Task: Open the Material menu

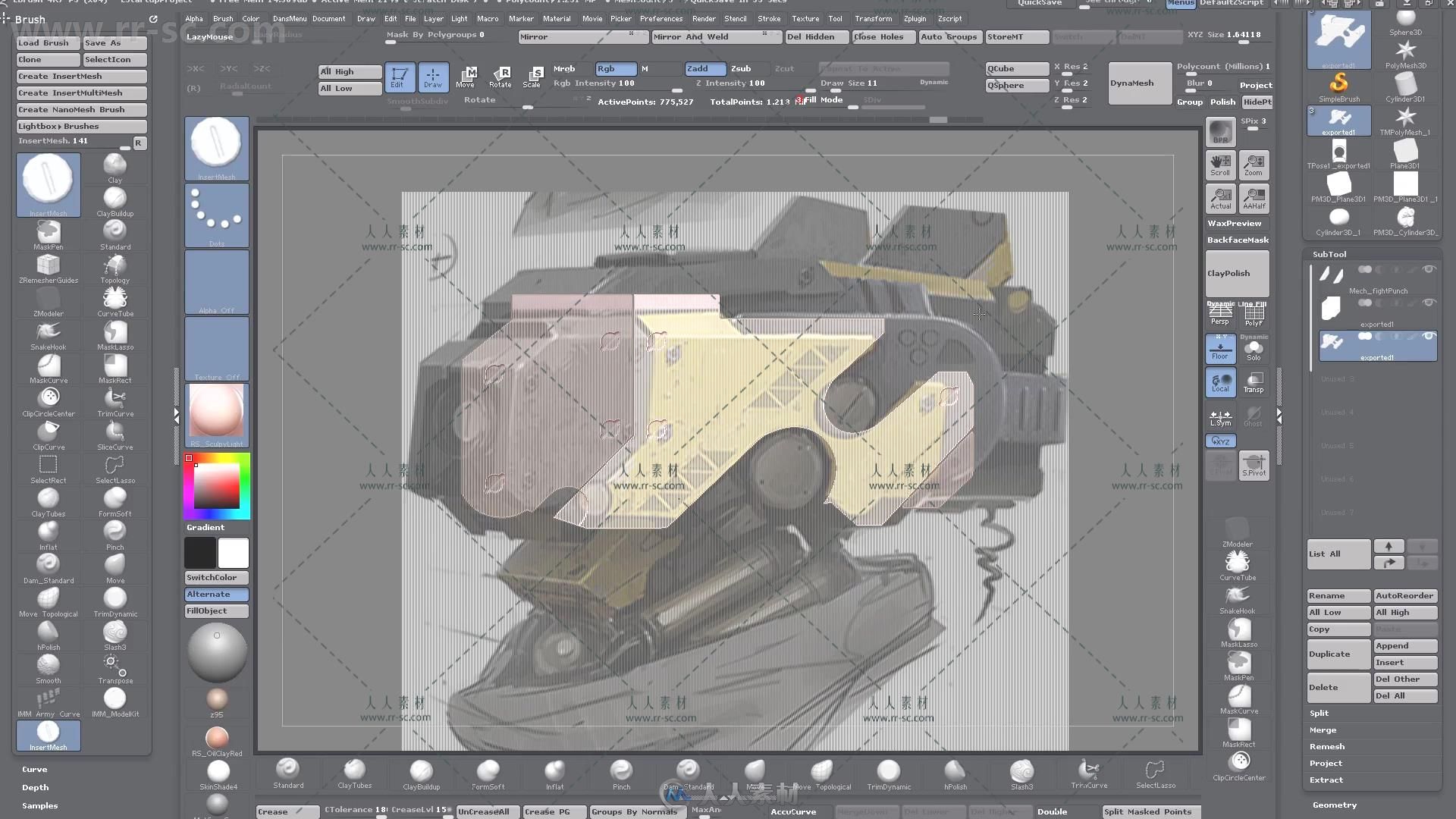Action: (557, 18)
